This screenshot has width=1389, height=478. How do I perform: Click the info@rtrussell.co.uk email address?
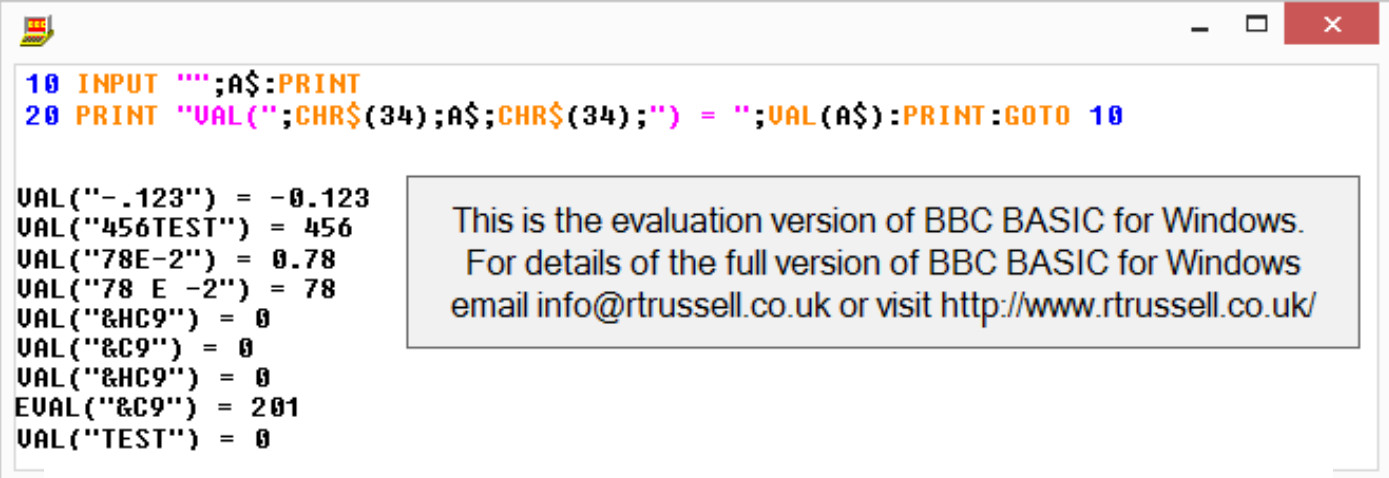pos(640,305)
